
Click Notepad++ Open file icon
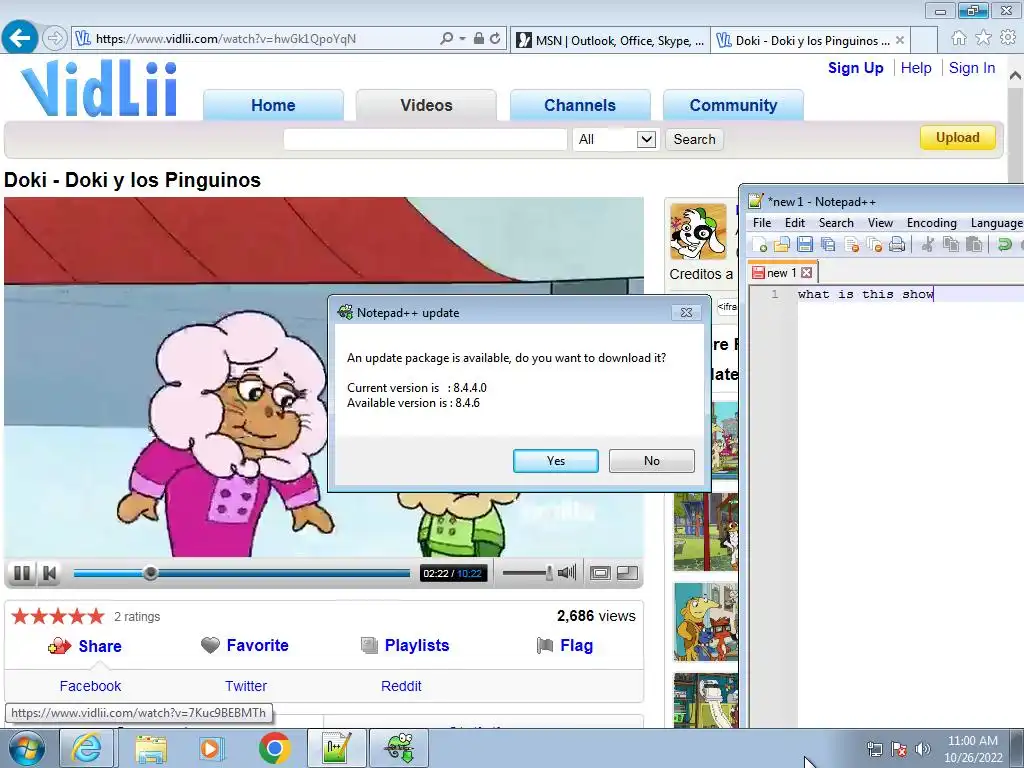(x=782, y=244)
